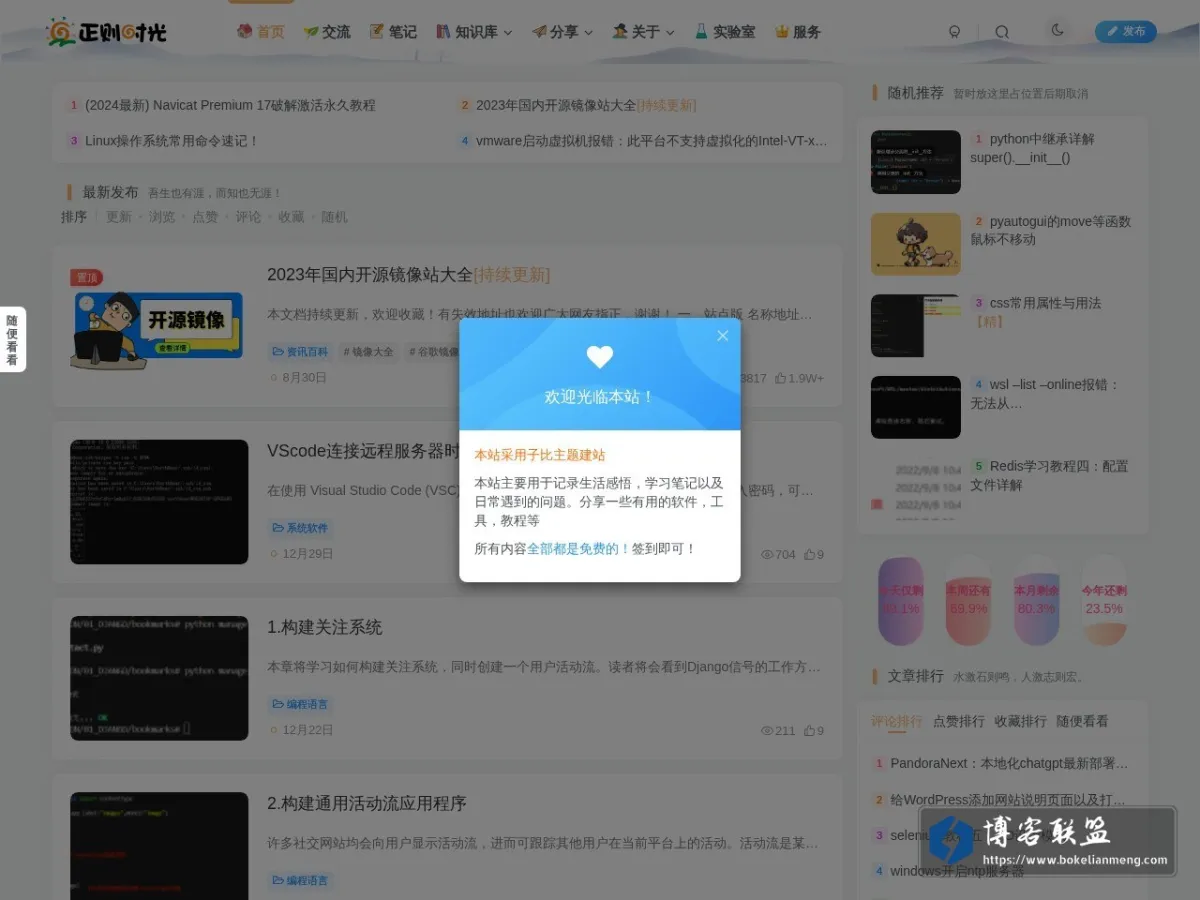Viewport: 1200px width, 900px height.
Task: Open the VScode article terminal thumbnail
Action: coord(159,502)
